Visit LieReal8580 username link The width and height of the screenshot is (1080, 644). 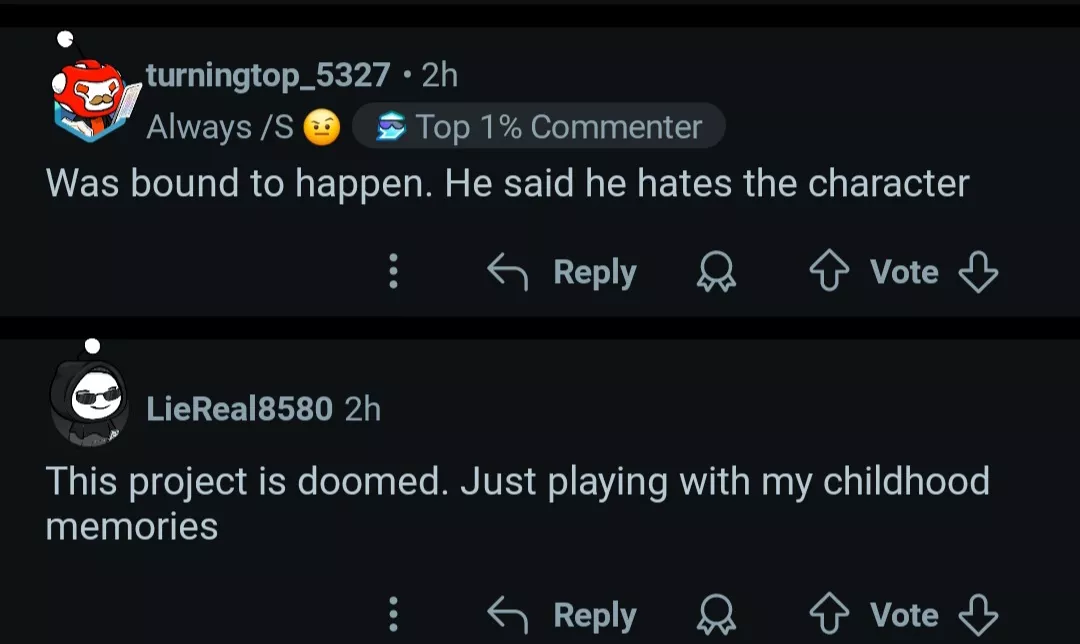tap(239, 408)
